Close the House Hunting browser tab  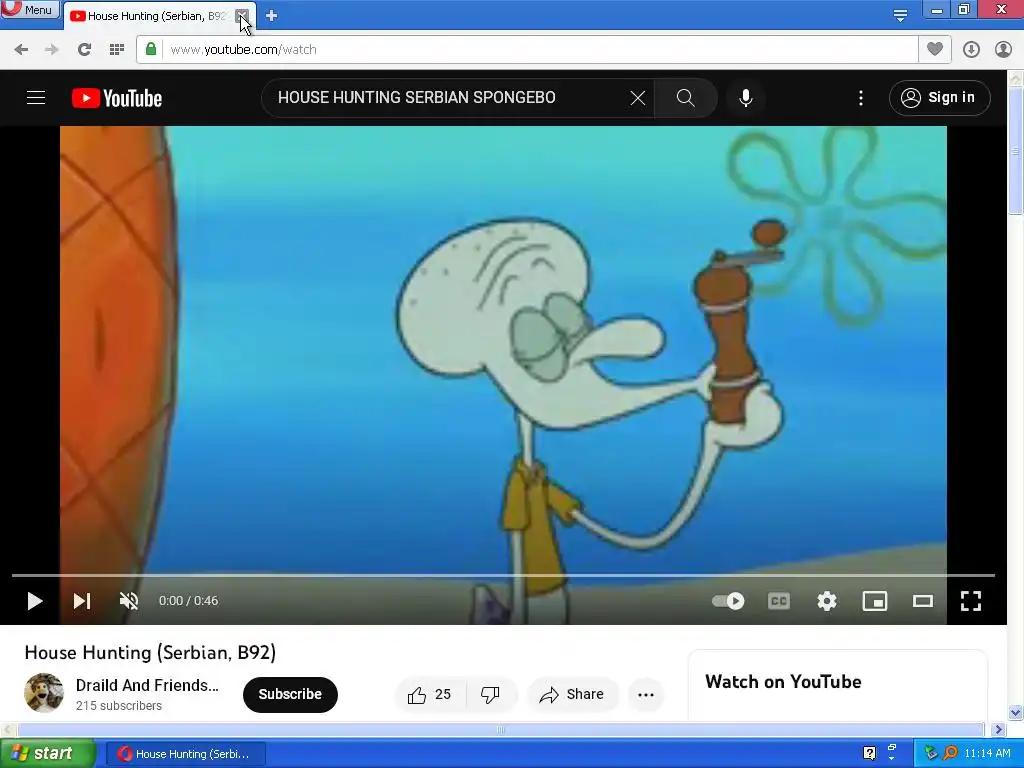pyautogui.click(x=242, y=16)
